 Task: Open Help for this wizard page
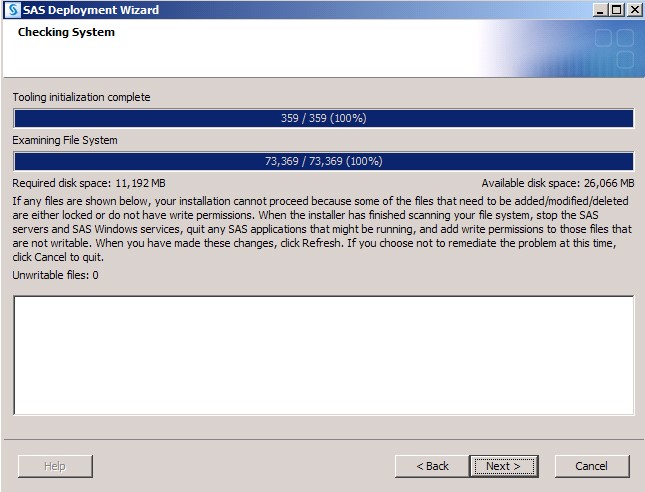click(55, 466)
